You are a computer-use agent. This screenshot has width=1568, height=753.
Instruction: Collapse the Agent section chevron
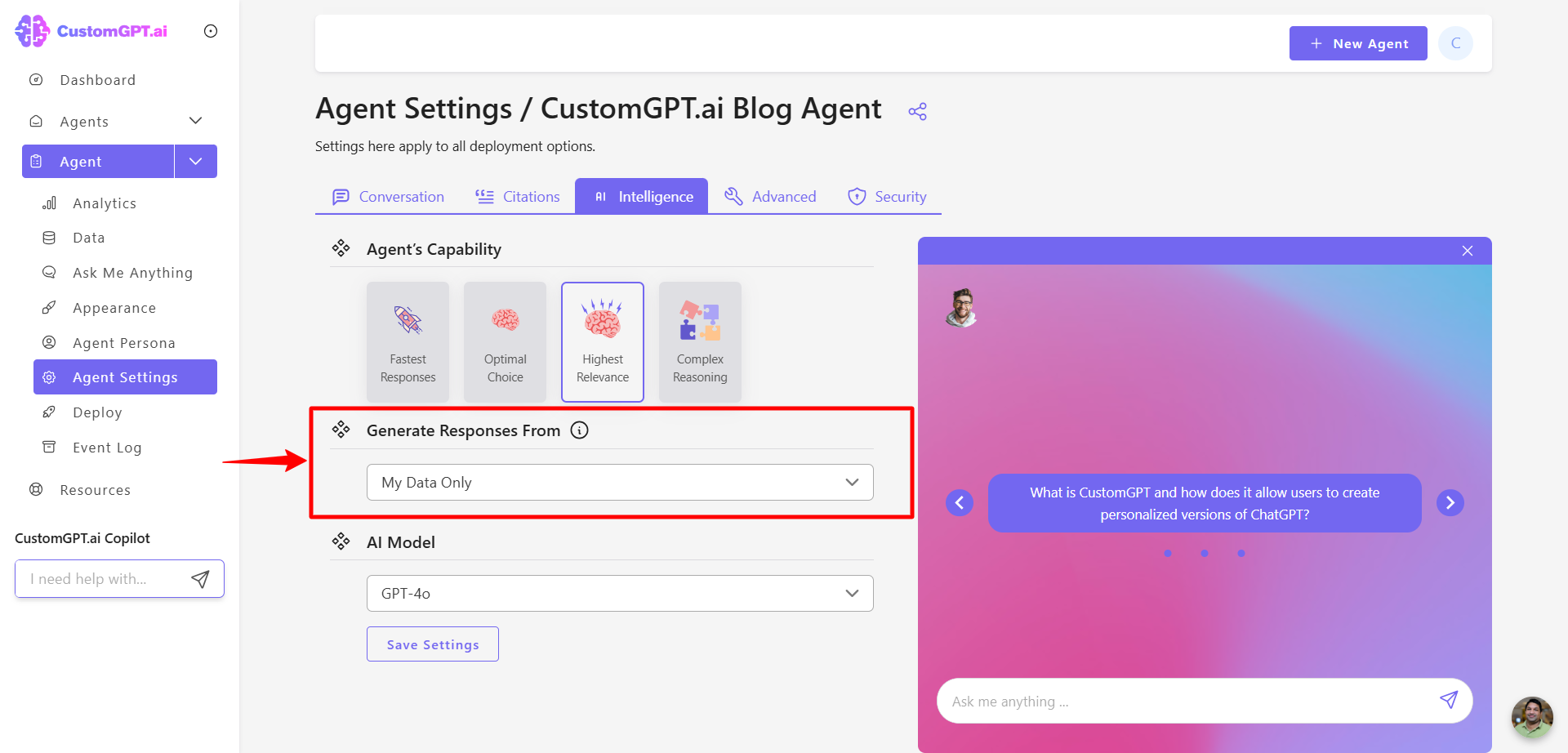(x=196, y=162)
